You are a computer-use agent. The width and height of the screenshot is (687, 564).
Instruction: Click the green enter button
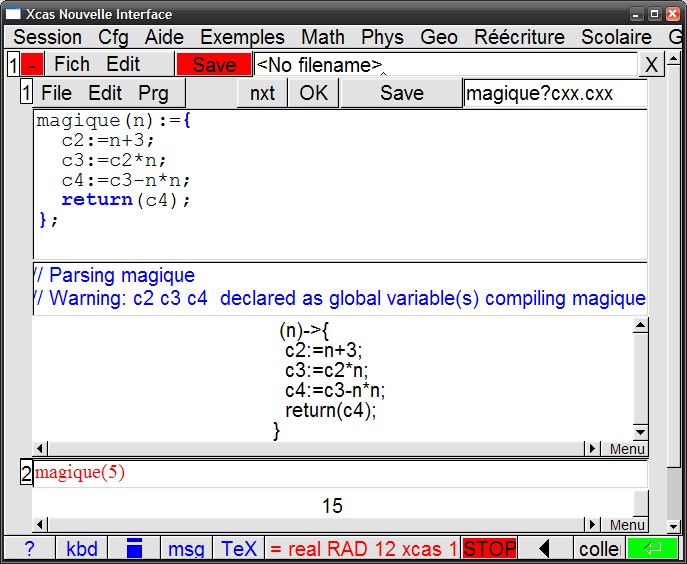(652, 548)
